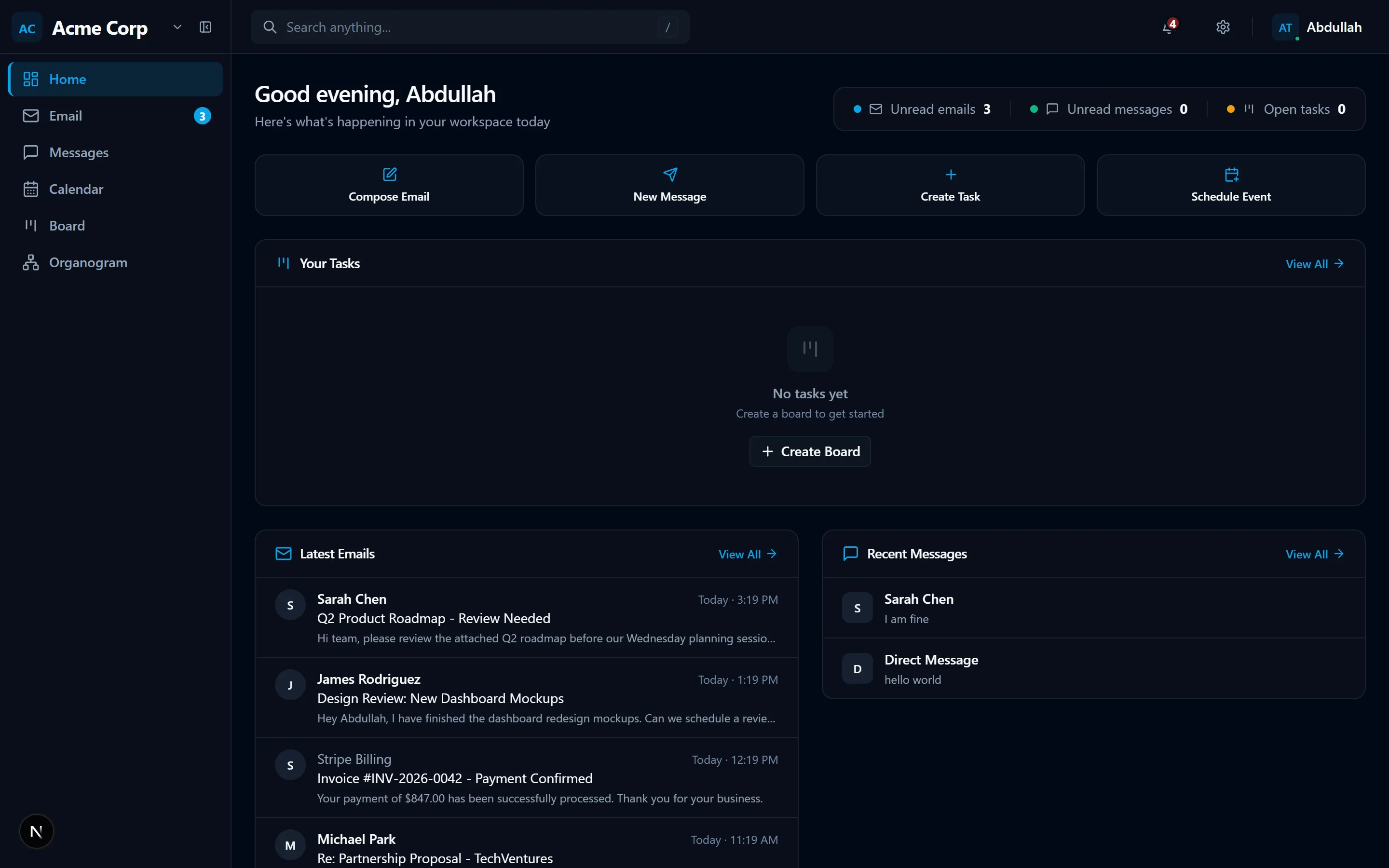Toggle the sidebar collapse panel icon

(x=205, y=27)
